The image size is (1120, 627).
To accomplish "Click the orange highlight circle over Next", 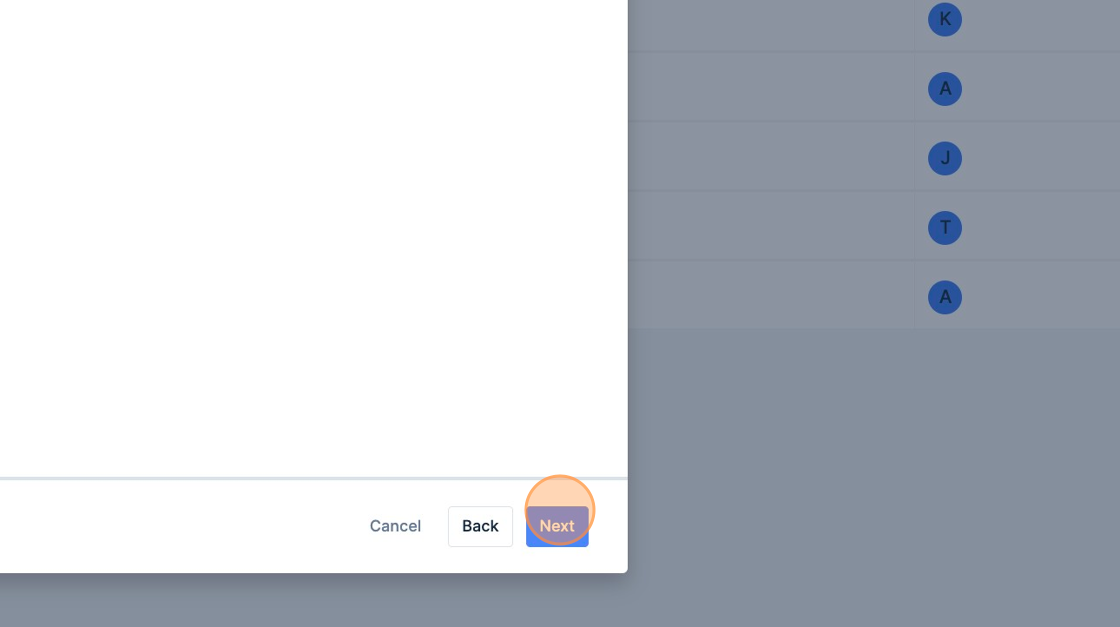I will click(560, 510).
